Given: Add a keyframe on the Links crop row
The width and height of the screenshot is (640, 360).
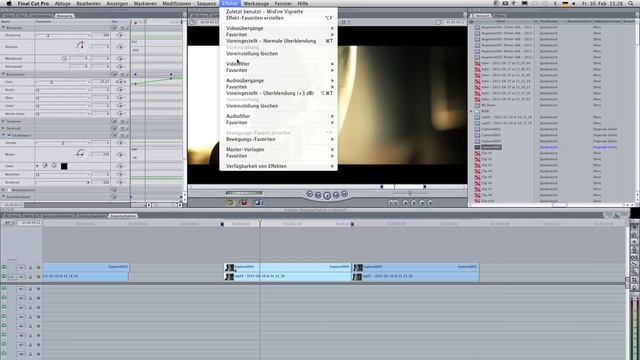Looking at the screenshot, I should [120, 82].
